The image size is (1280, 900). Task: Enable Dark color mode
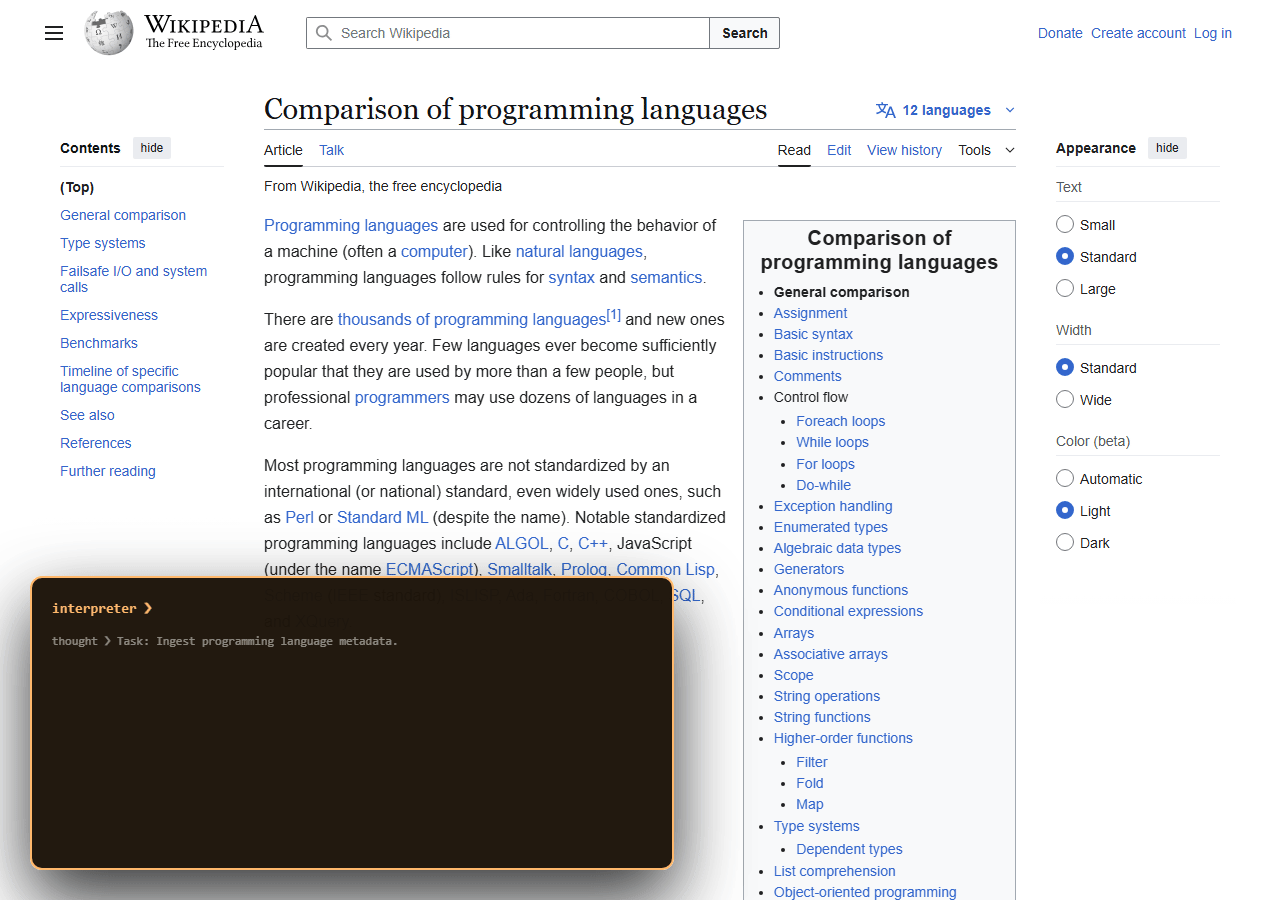(1065, 543)
